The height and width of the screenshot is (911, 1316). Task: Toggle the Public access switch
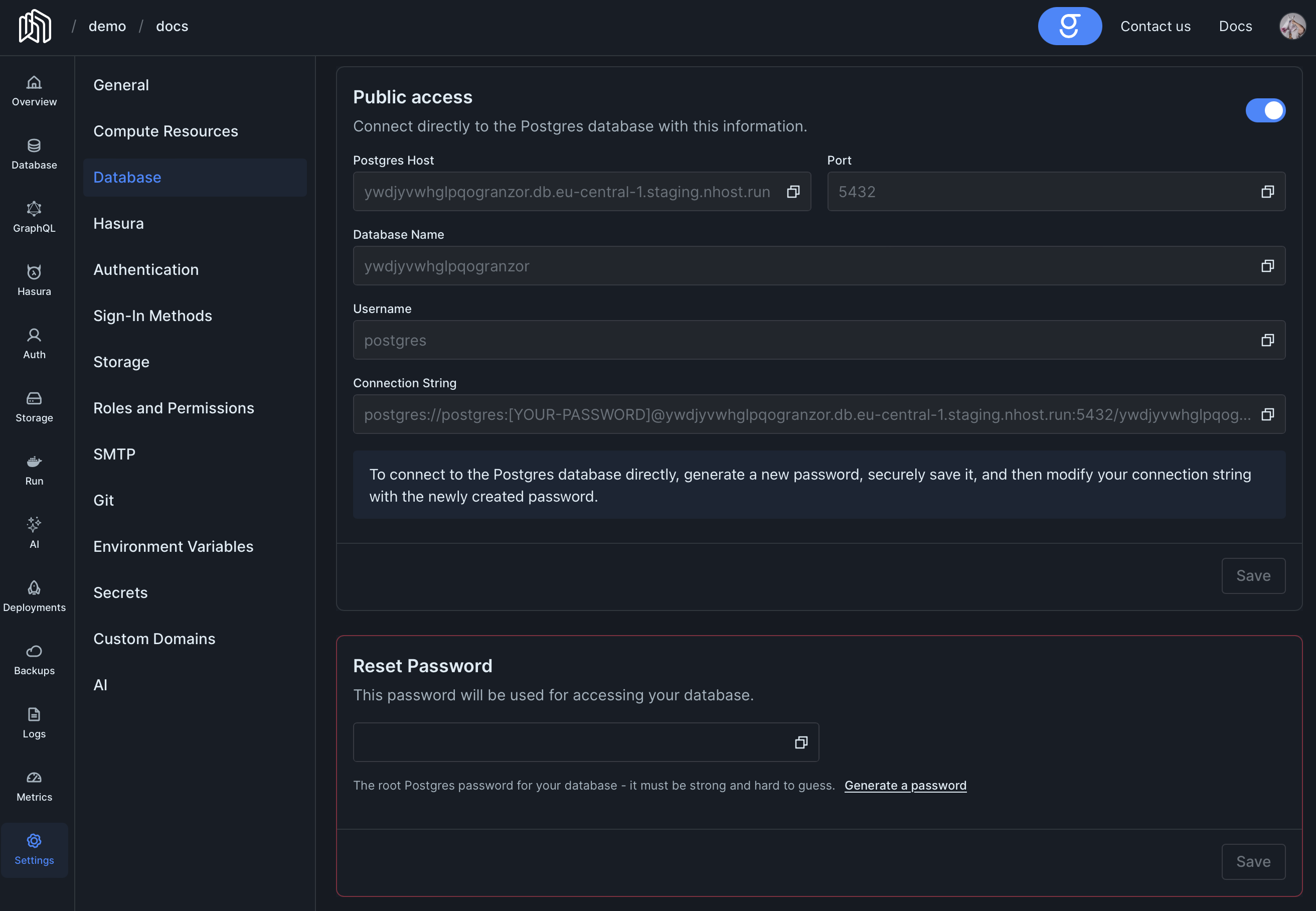pyautogui.click(x=1265, y=110)
